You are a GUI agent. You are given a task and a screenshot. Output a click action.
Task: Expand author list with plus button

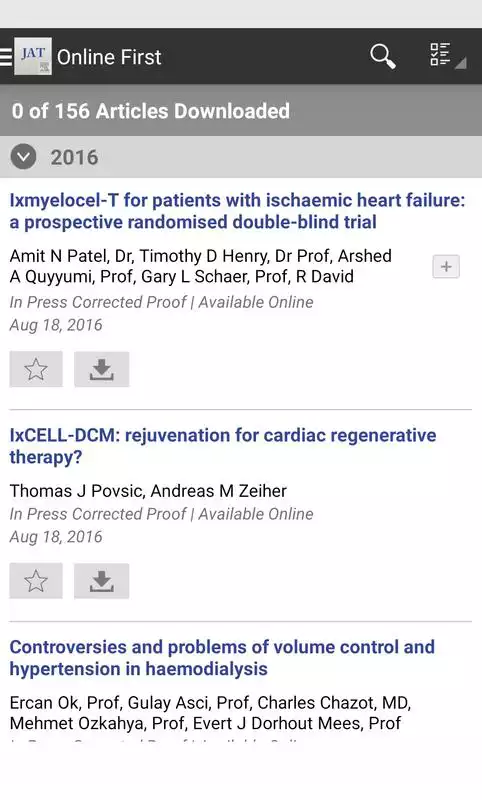click(x=446, y=266)
